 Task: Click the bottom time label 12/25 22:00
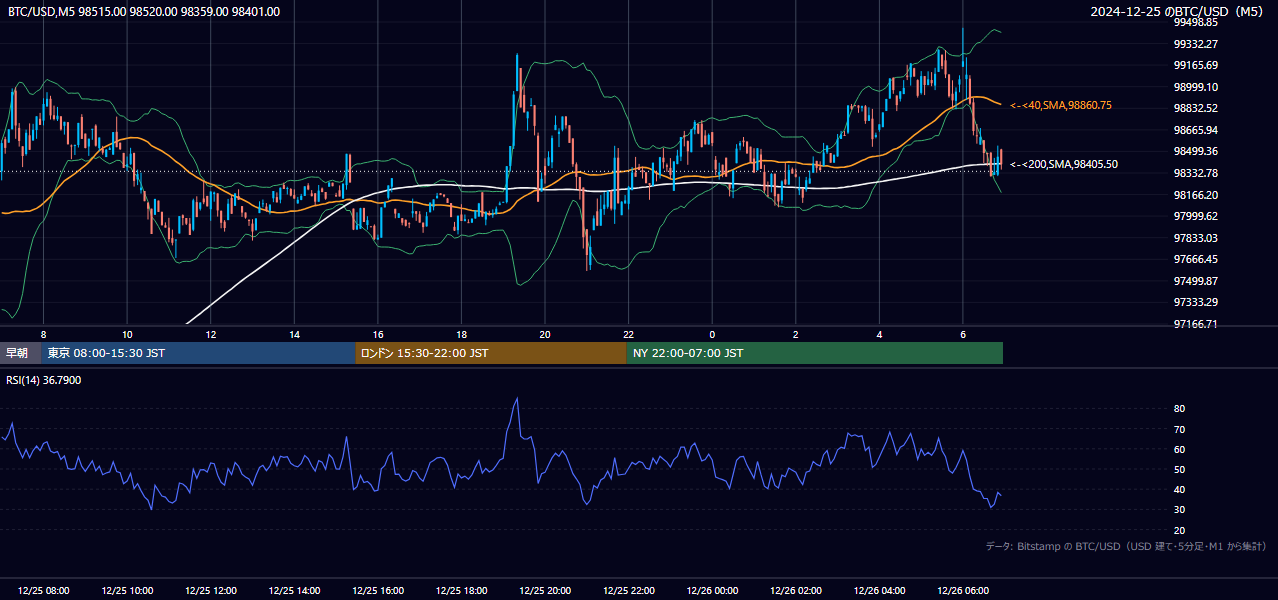tap(629, 591)
